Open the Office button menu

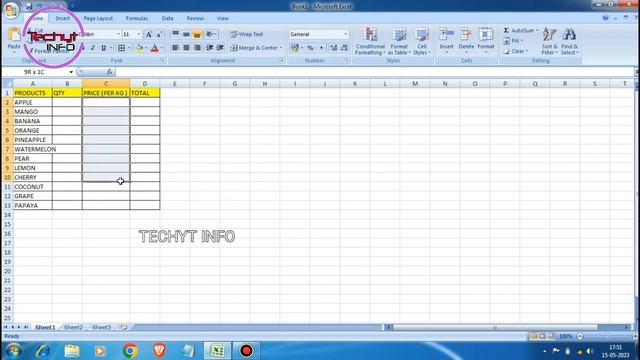[x=11, y=11]
